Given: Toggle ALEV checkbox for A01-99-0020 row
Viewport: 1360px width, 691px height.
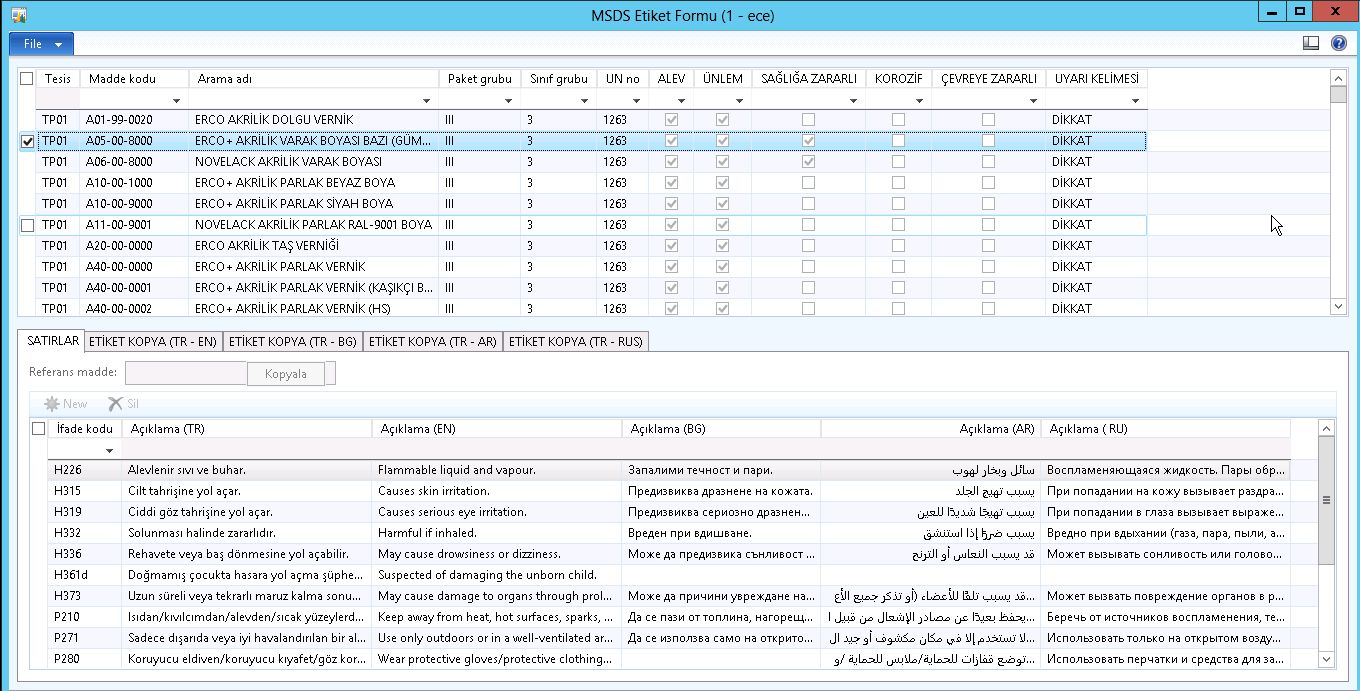Looking at the screenshot, I should click(x=672, y=120).
